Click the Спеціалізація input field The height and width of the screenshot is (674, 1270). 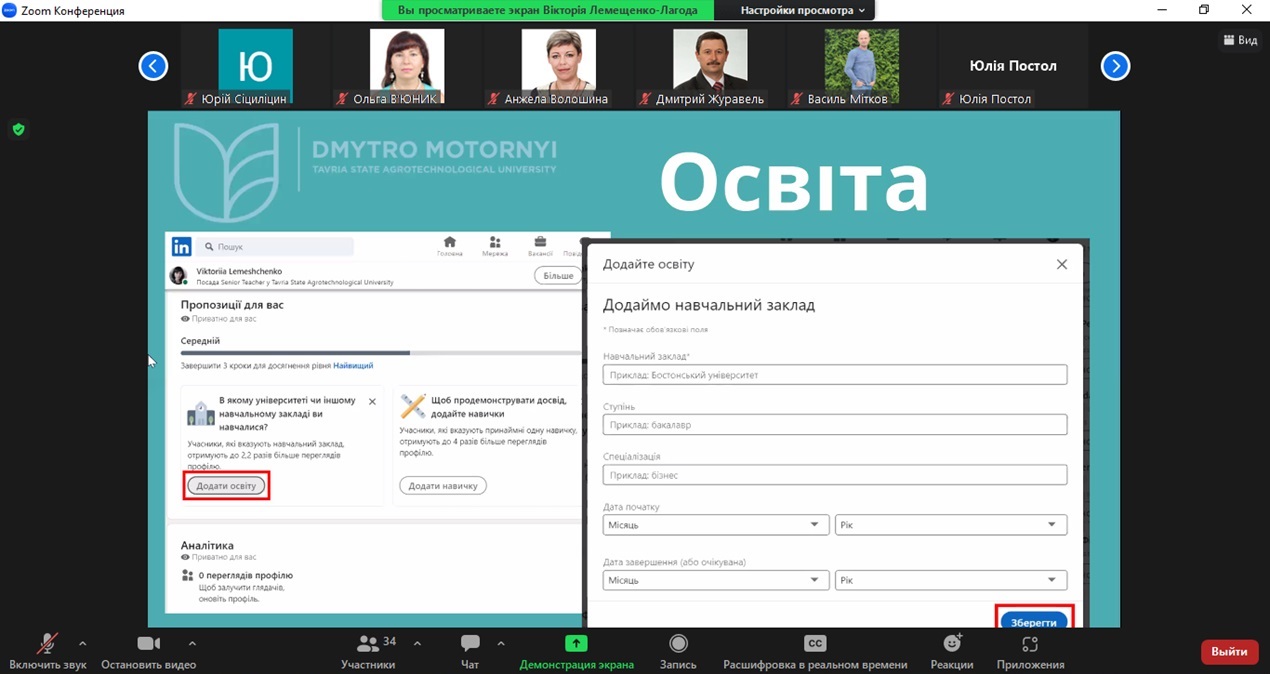pos(835,475)
